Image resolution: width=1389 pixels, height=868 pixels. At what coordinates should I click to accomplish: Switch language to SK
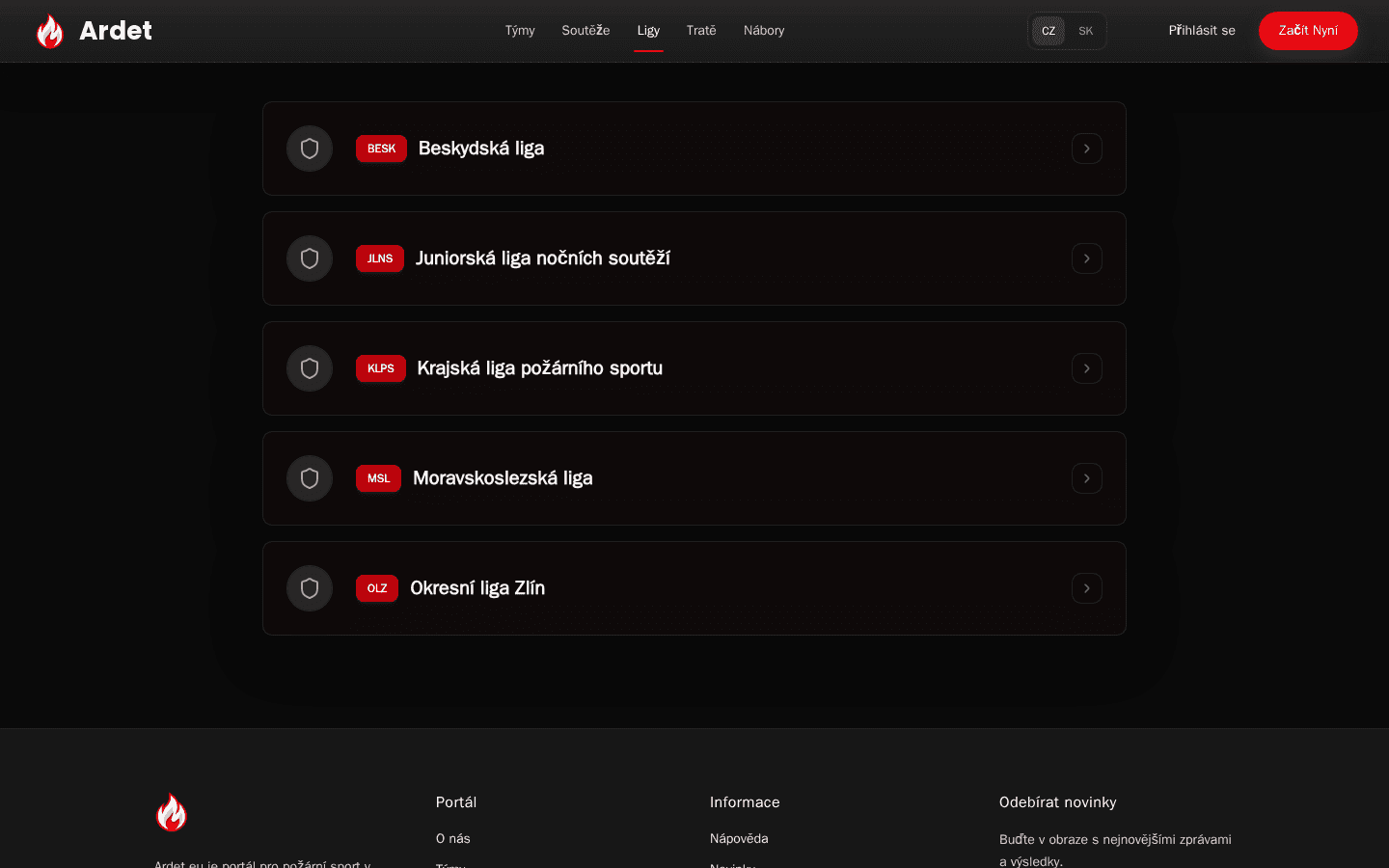click(1085, 31)
